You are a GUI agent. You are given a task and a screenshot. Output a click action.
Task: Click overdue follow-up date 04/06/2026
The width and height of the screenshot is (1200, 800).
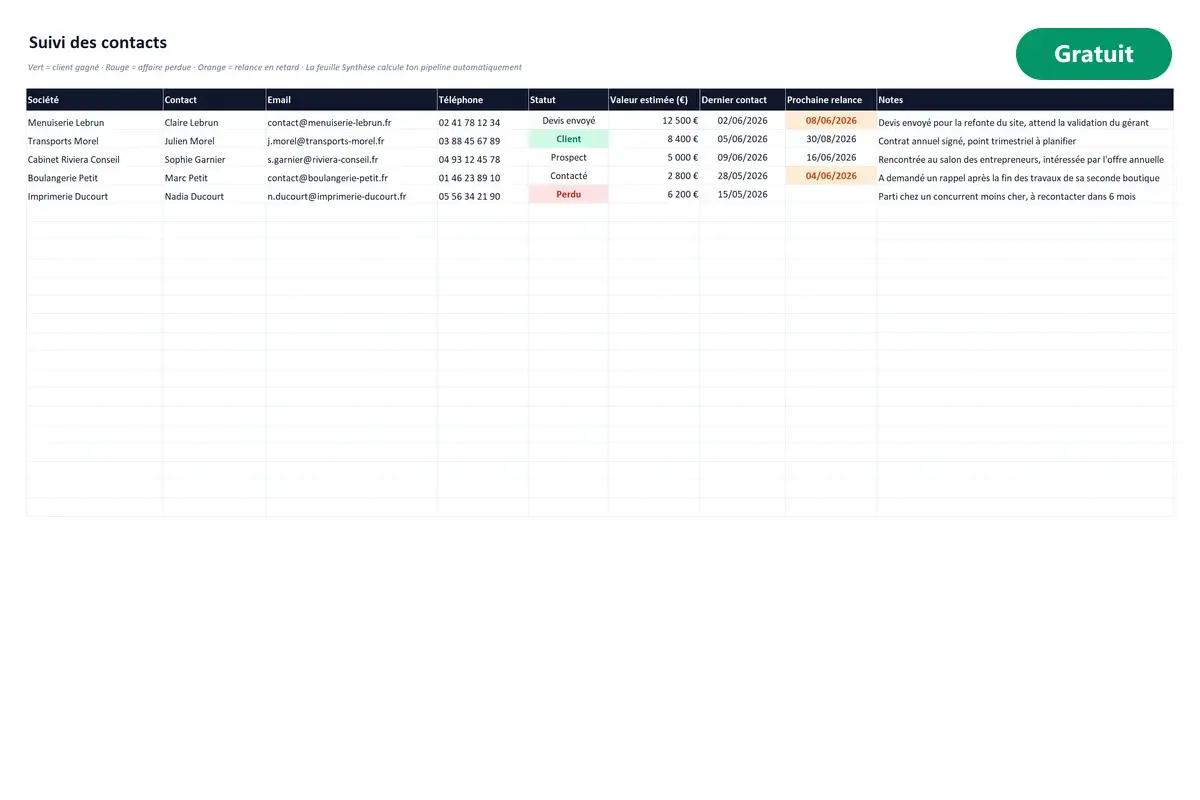(x=831, y=176)
